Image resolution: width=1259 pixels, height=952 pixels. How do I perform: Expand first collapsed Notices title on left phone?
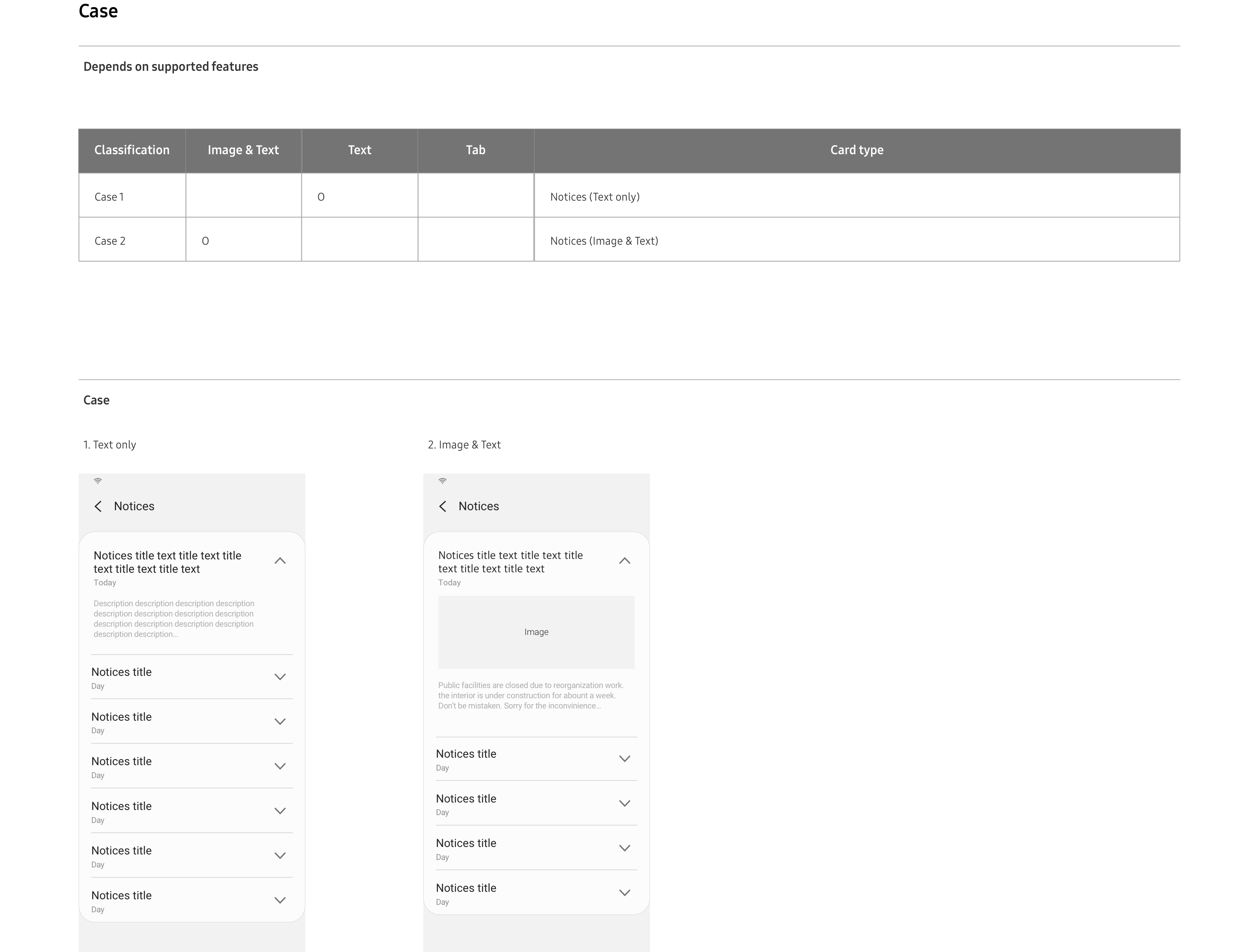pos(280,677)
